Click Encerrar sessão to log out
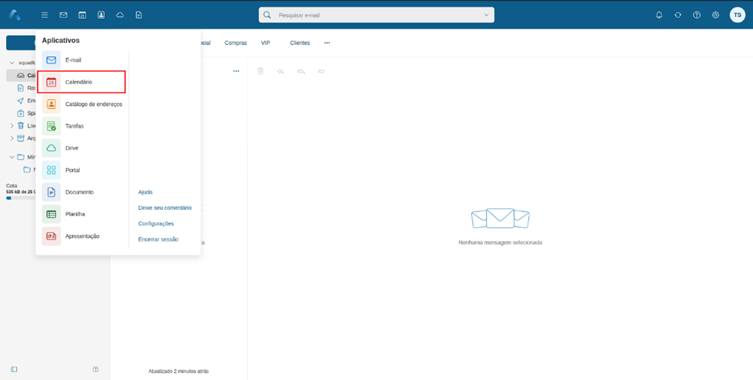753x380 pixels. pyautogui.click(x=158, y=239)
